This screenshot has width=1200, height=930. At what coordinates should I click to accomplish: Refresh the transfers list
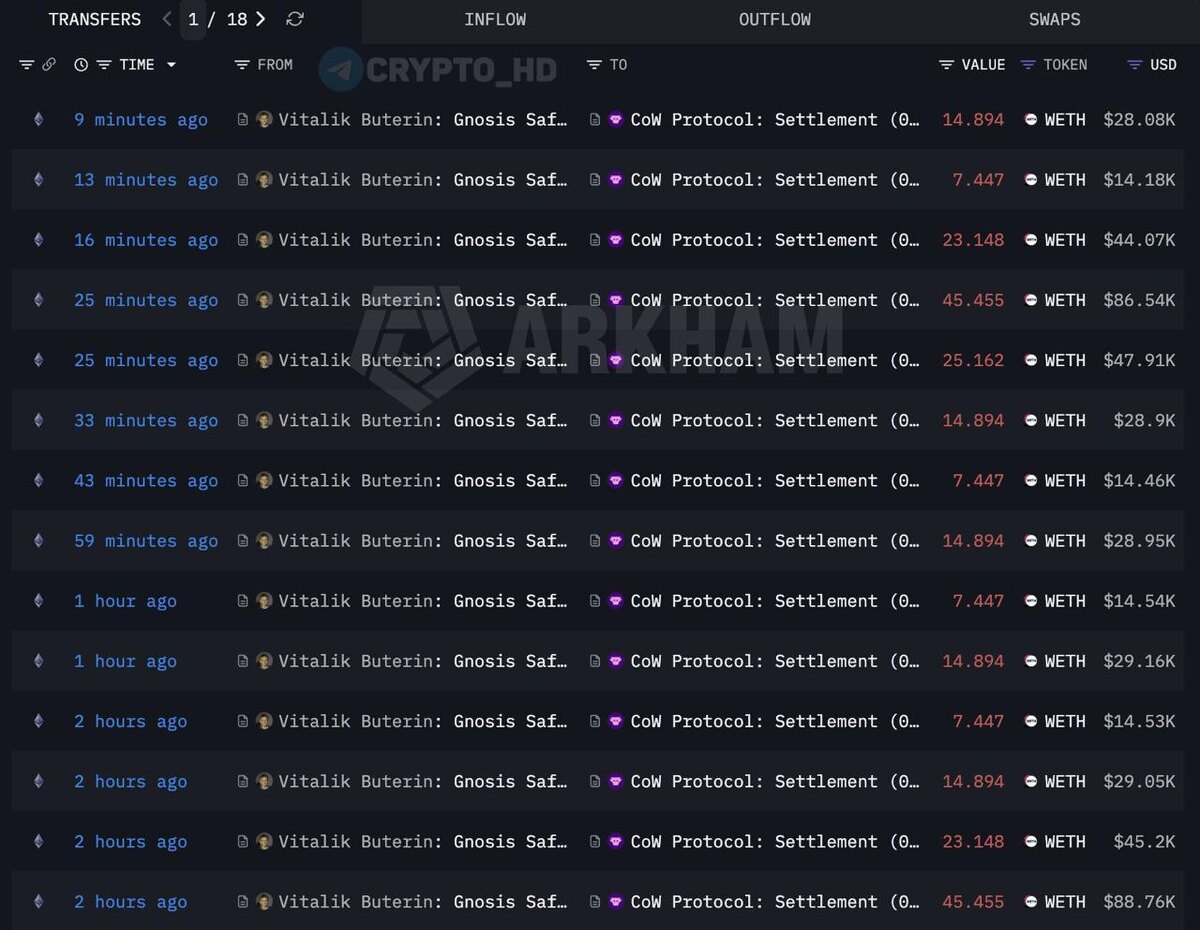coord(294,19)
